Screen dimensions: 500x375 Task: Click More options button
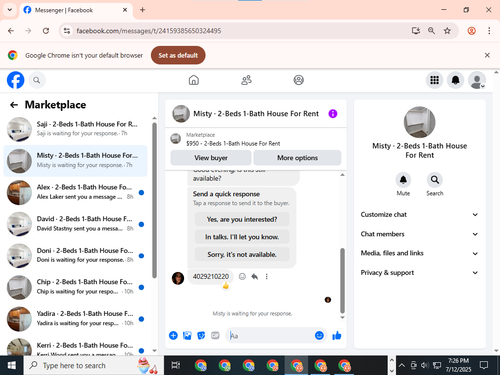(x=297, y=158)
